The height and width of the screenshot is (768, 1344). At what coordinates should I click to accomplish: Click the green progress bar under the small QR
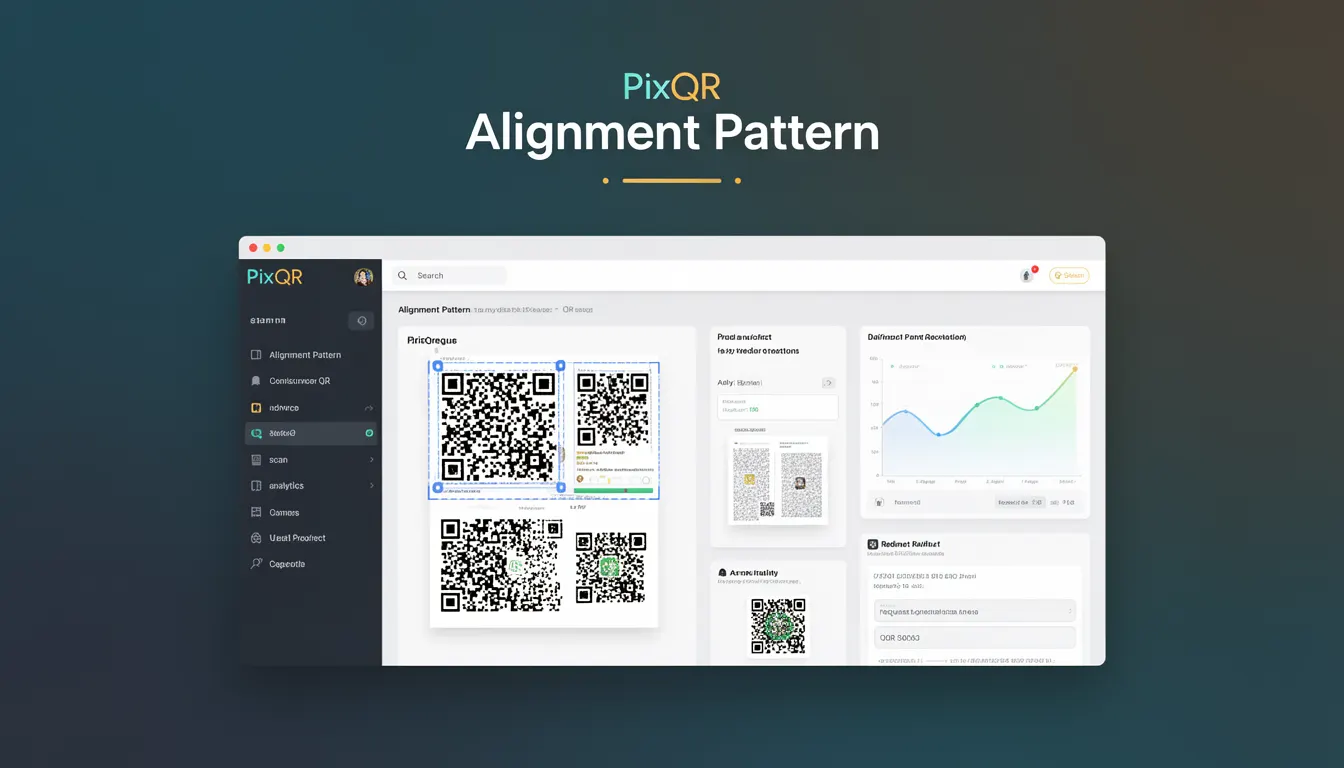coord(613,490)
